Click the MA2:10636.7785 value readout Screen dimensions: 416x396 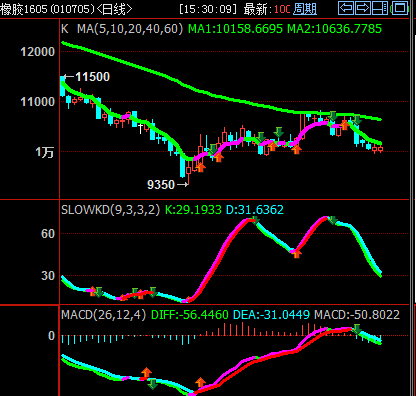click(x=334, y=29)
